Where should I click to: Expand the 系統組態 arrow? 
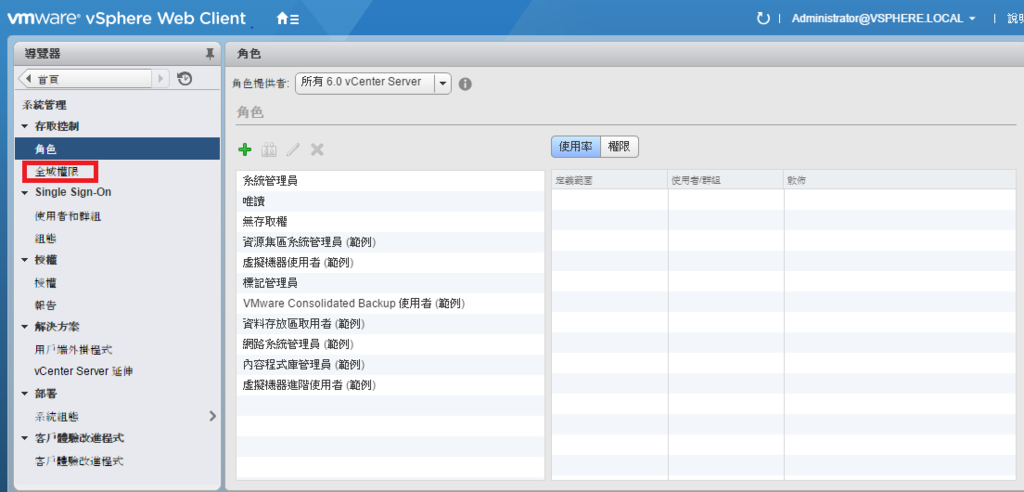click(212, 416)
